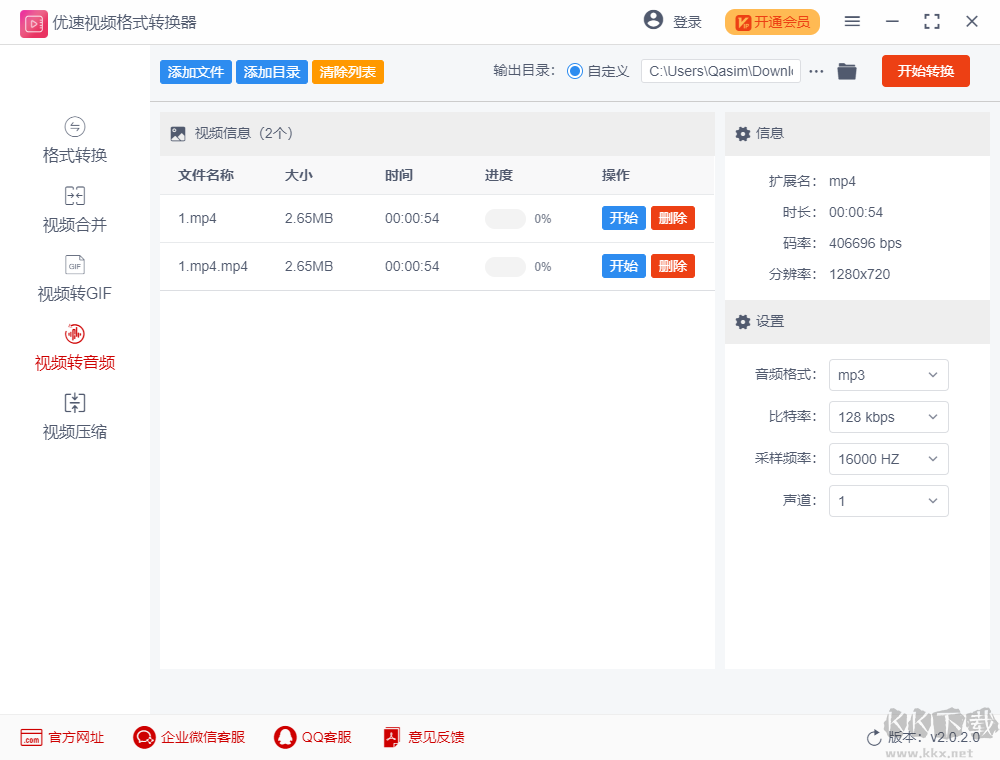Click the 登录 login entry
This screenshot has width=1000, height=760.
tap(685, 21)
